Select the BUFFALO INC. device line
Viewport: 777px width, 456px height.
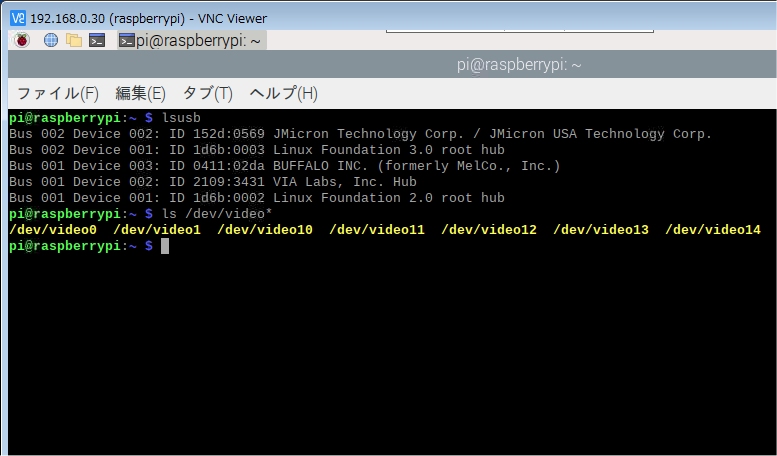tap(284, 166)
